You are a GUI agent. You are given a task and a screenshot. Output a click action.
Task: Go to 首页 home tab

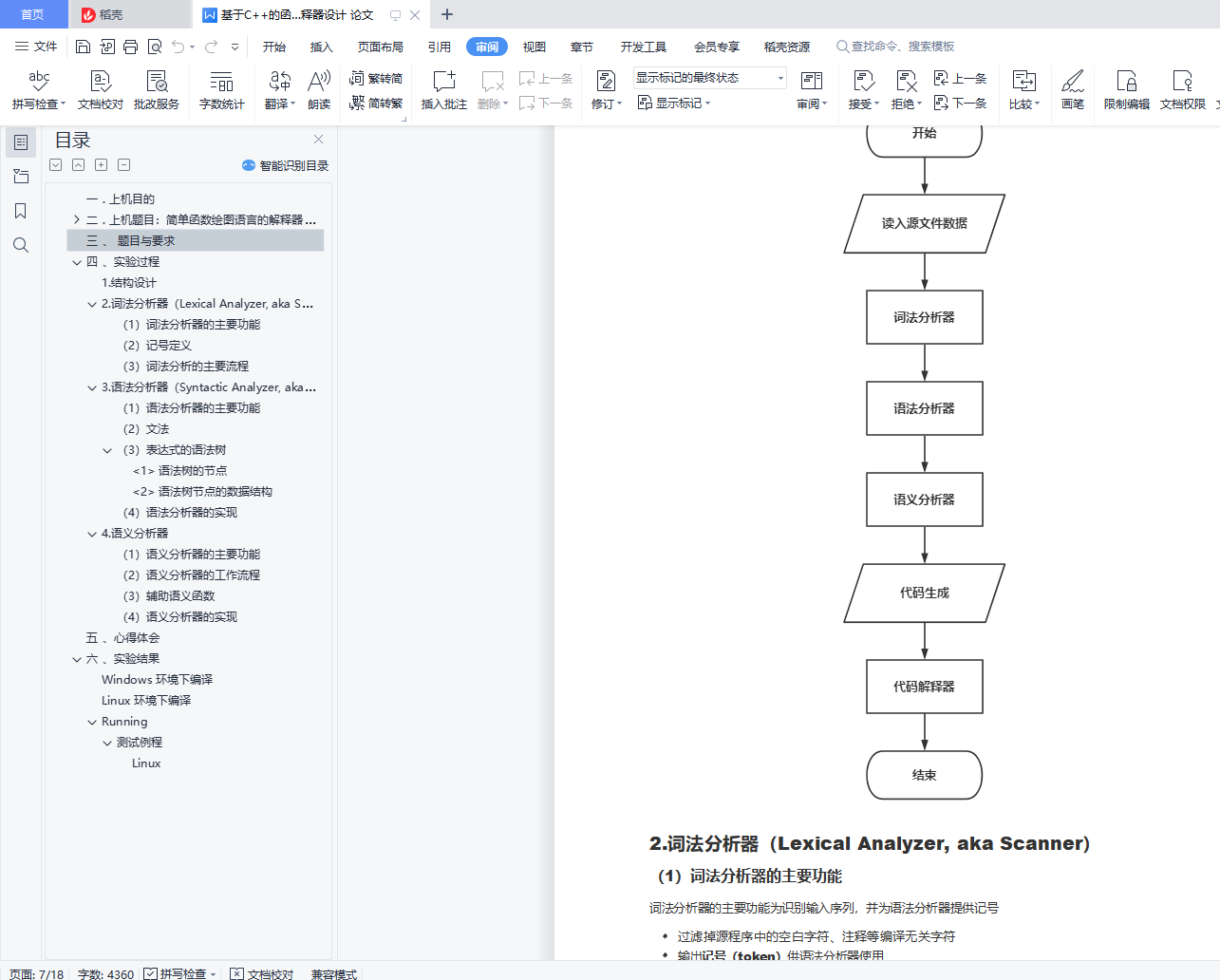pos(33,14)
